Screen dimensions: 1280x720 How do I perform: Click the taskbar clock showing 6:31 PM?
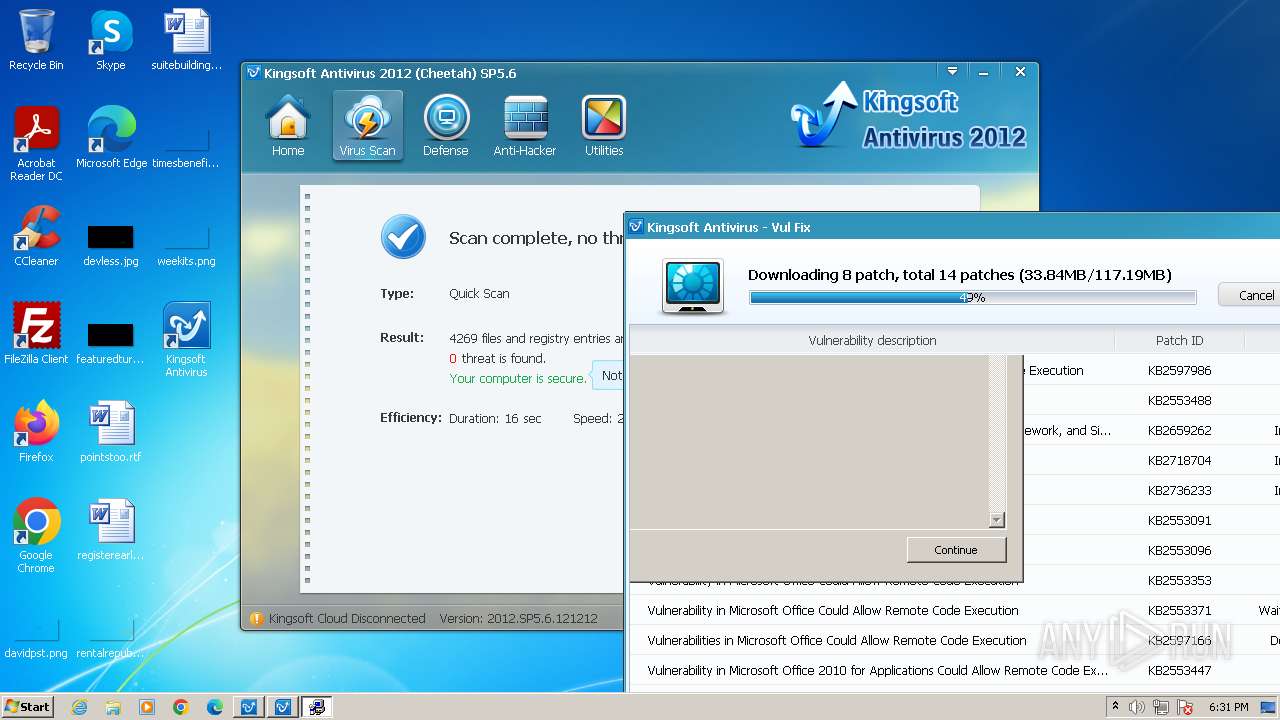(x=1228, y=707)
